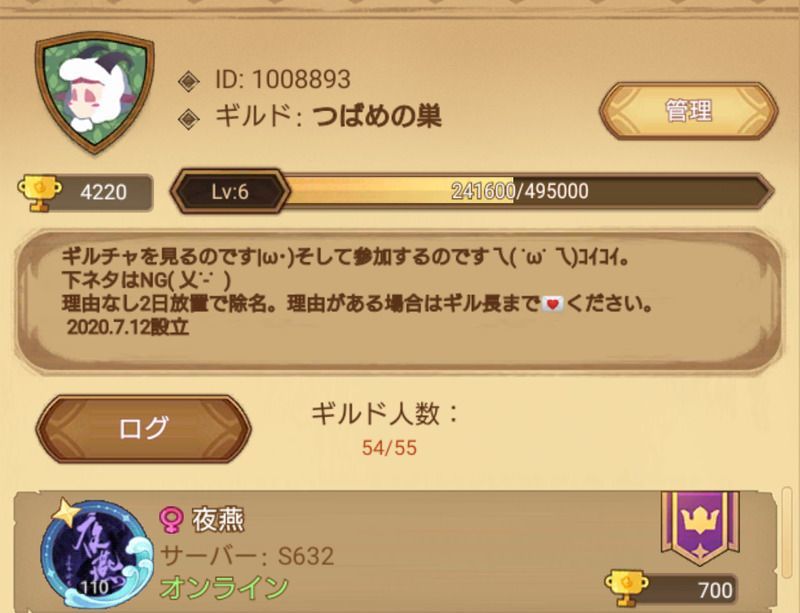The height and width of the screenshot is (613, 800).
Task: Tap the Lv:6 level badge
Action: coord(230,191)
